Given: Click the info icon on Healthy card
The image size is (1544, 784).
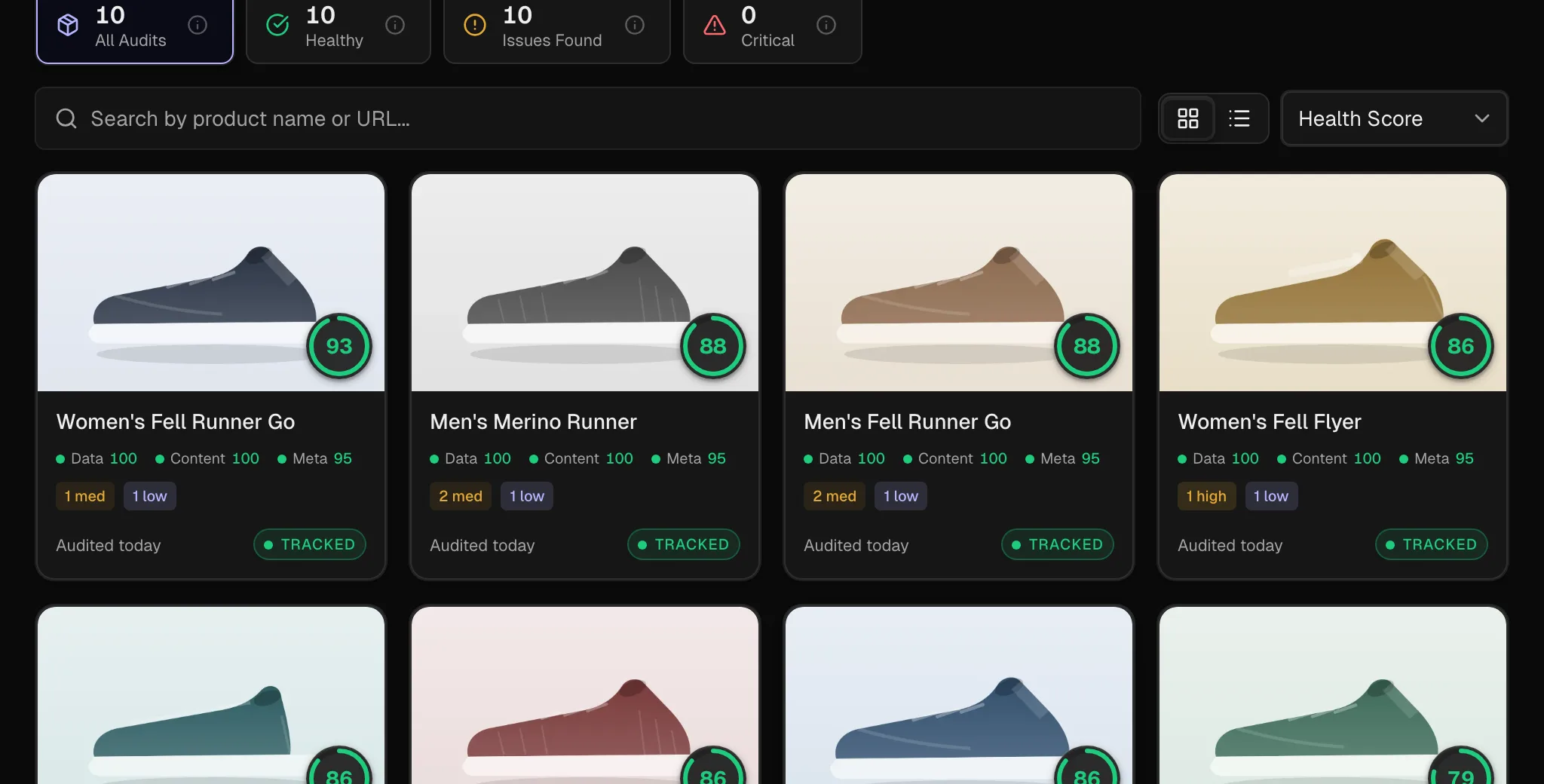Looking at the screenshot, I should (395, 25).
